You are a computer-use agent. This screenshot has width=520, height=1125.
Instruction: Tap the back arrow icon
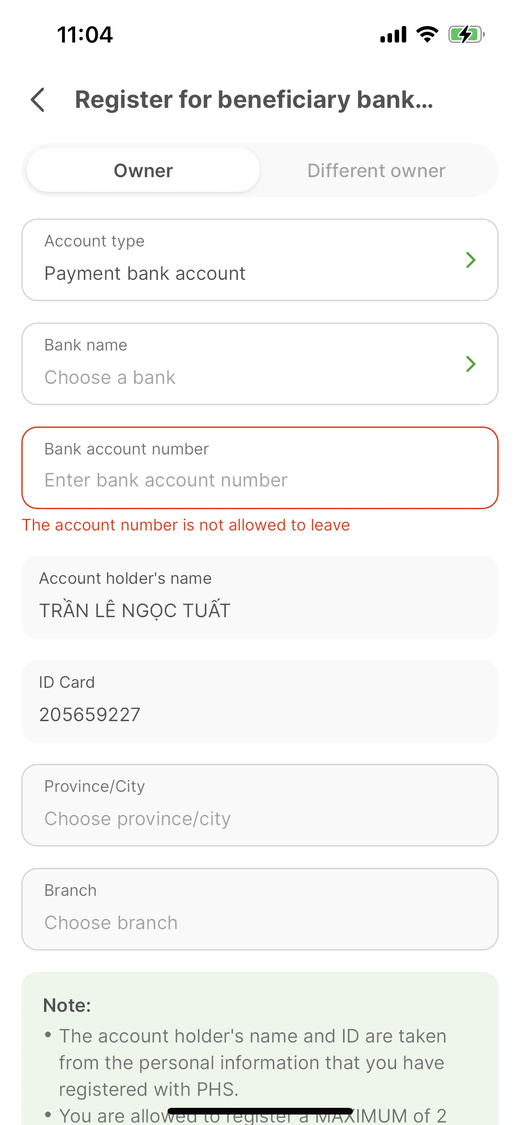tap(38, 100)
